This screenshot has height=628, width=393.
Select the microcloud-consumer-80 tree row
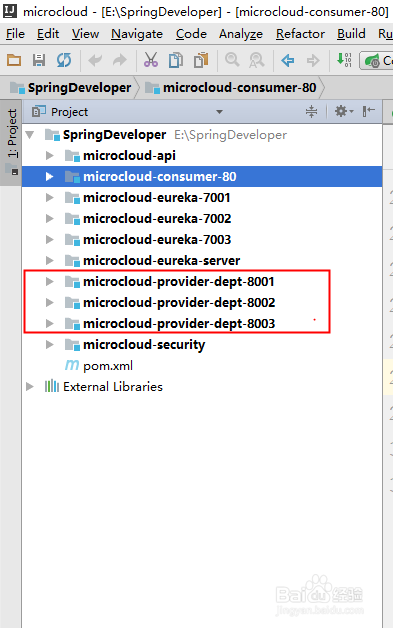pyautogui.click(x=202, y=176)
